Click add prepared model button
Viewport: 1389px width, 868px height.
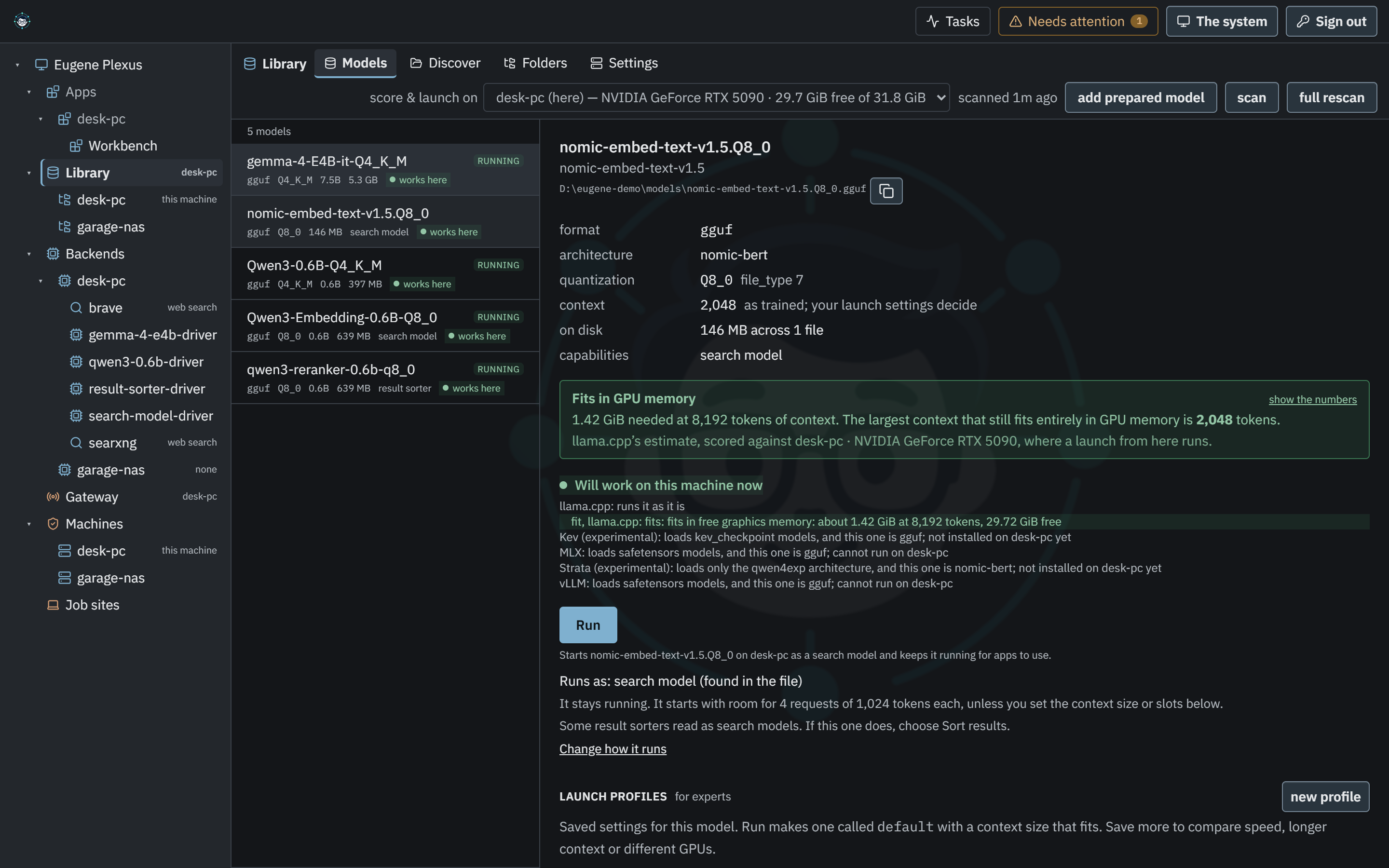(x=1141, y=97)
